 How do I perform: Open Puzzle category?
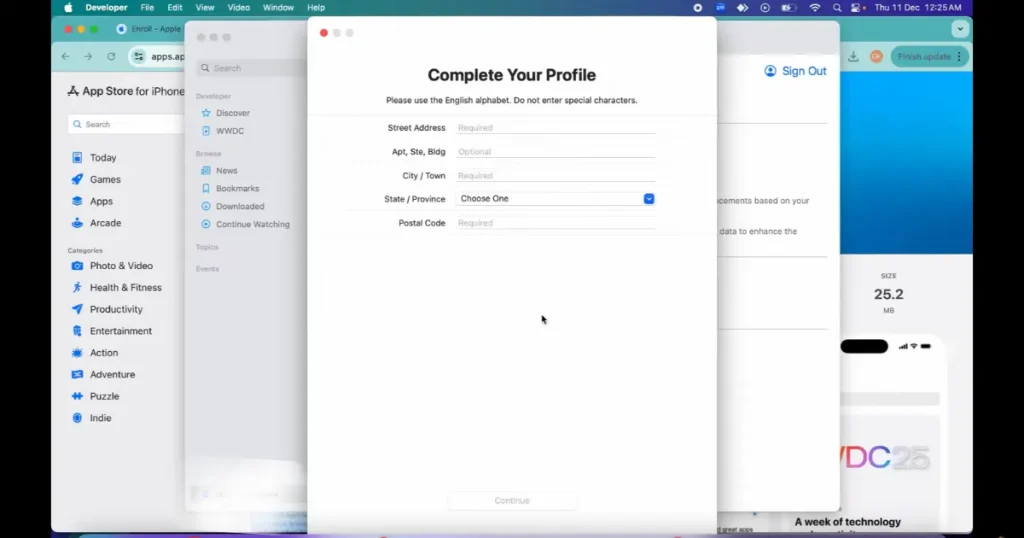104,396
